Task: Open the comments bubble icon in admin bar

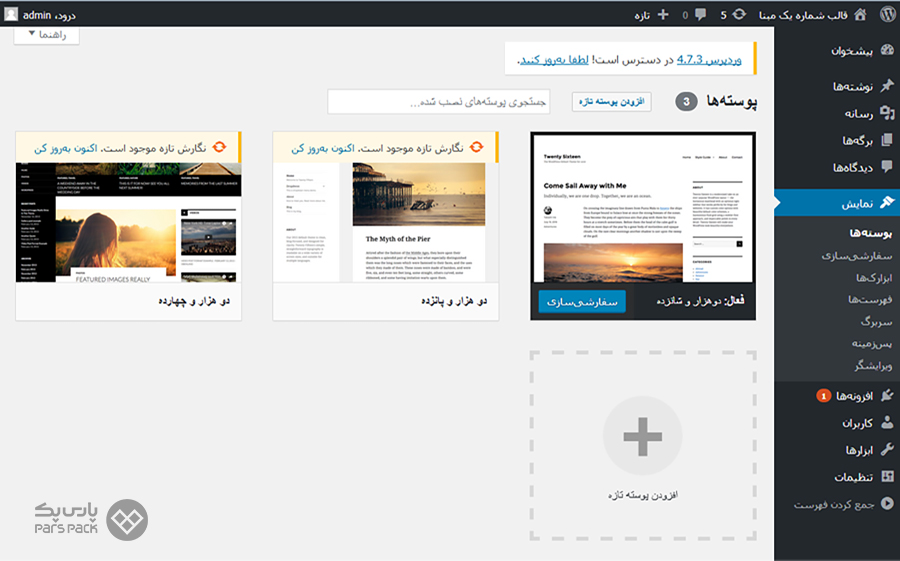Action: (x=700, y=14)
